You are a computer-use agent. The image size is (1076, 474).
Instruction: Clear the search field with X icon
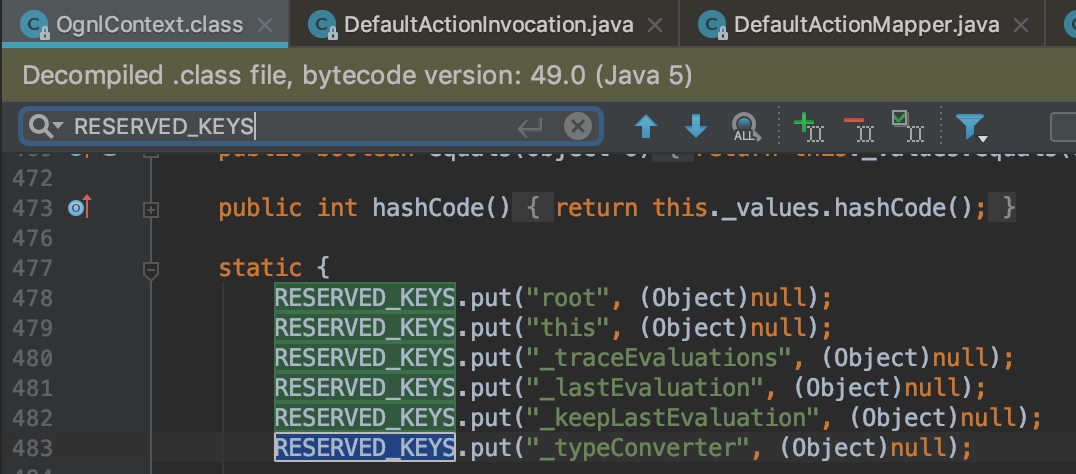tap(578, 126)
